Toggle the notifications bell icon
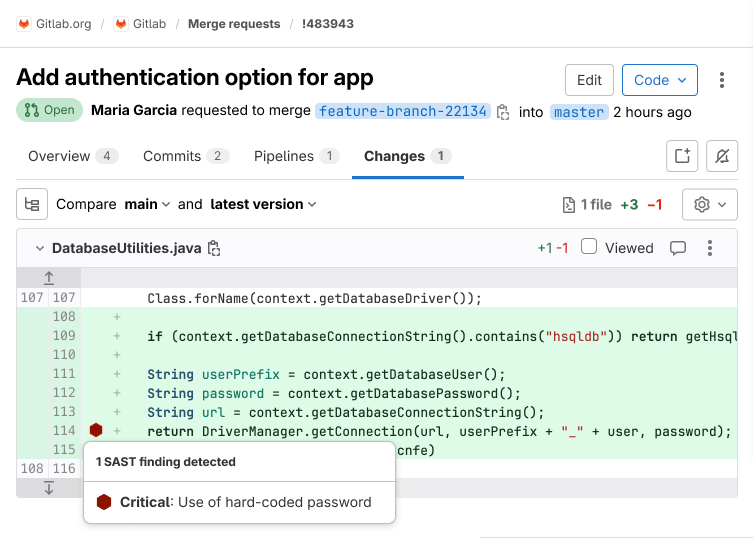This screenshot has height=538, width=753. point(722,156)
